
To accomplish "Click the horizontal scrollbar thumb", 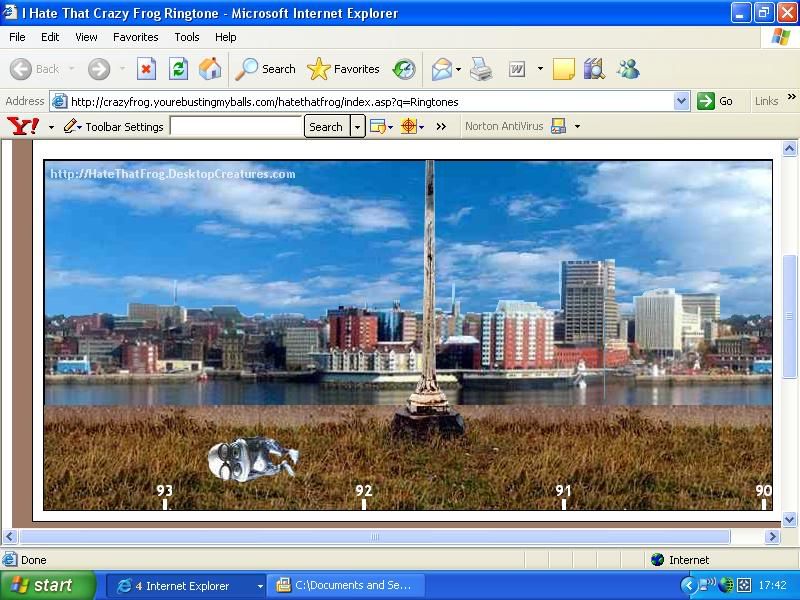I will pos(376,537).
